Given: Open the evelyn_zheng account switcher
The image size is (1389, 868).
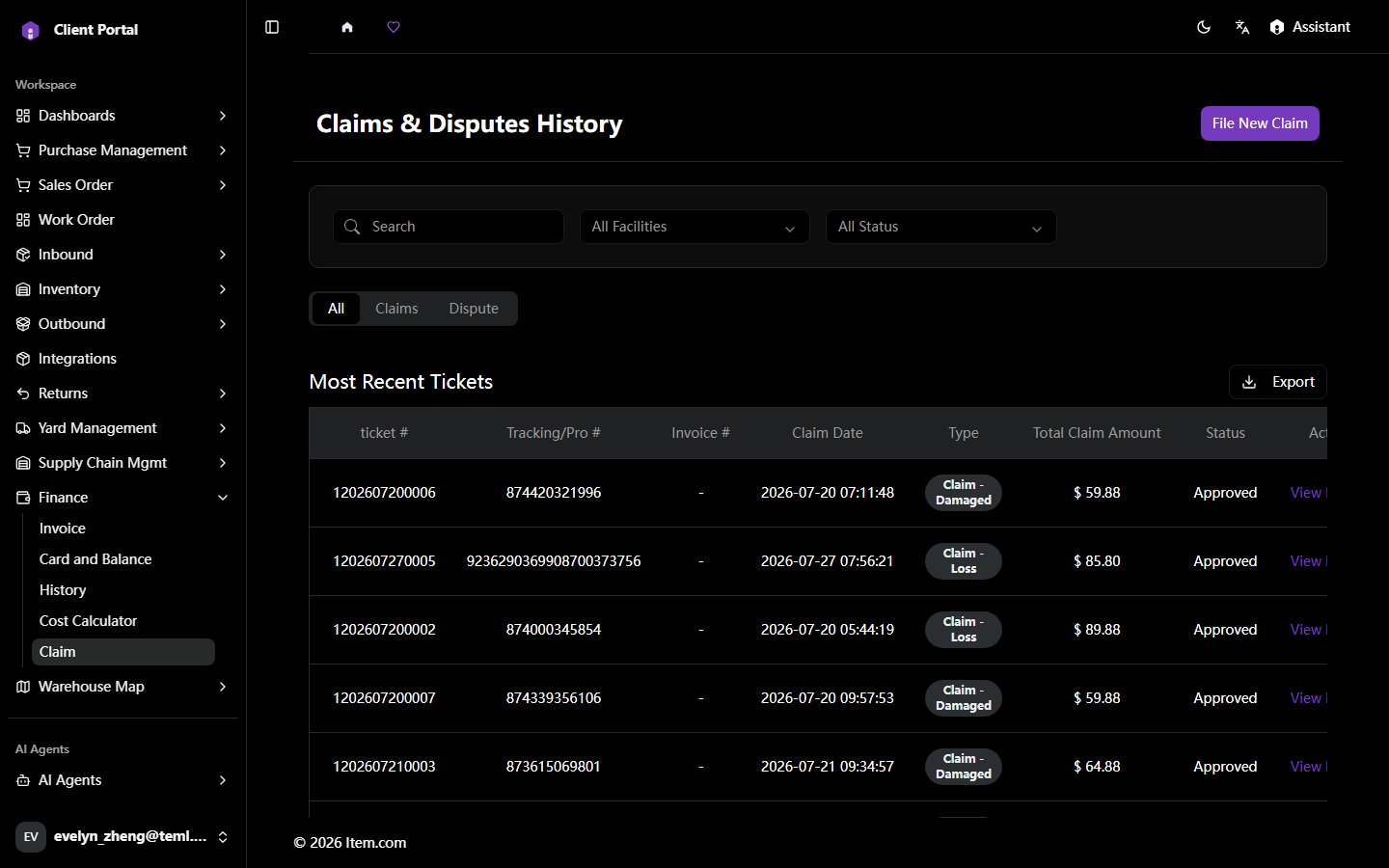Looking at the screenshot, I should click(123, 837).
